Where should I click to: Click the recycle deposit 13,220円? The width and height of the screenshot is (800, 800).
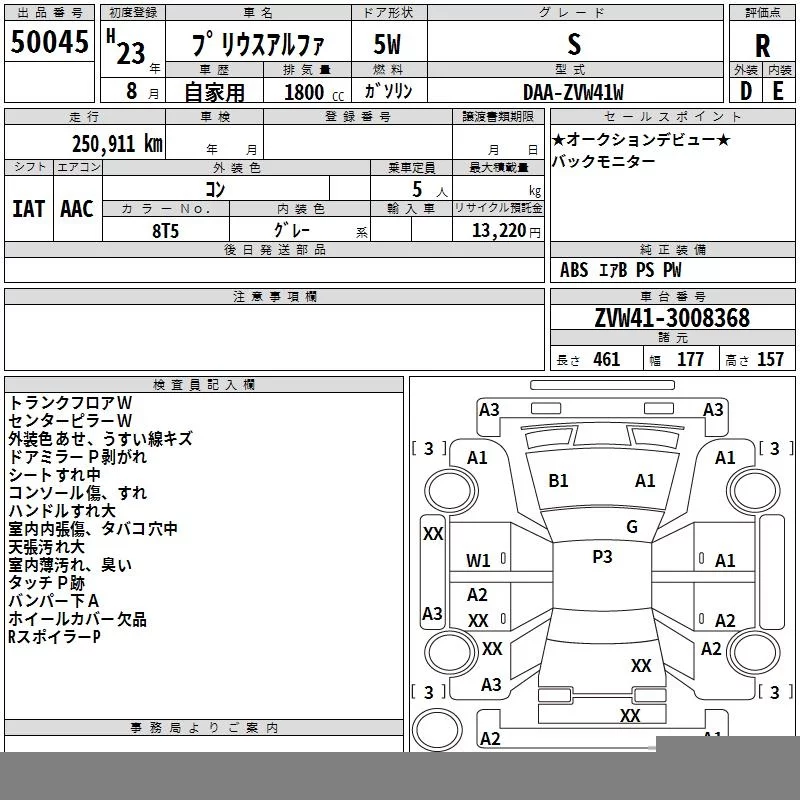click(x=506, y=231)
